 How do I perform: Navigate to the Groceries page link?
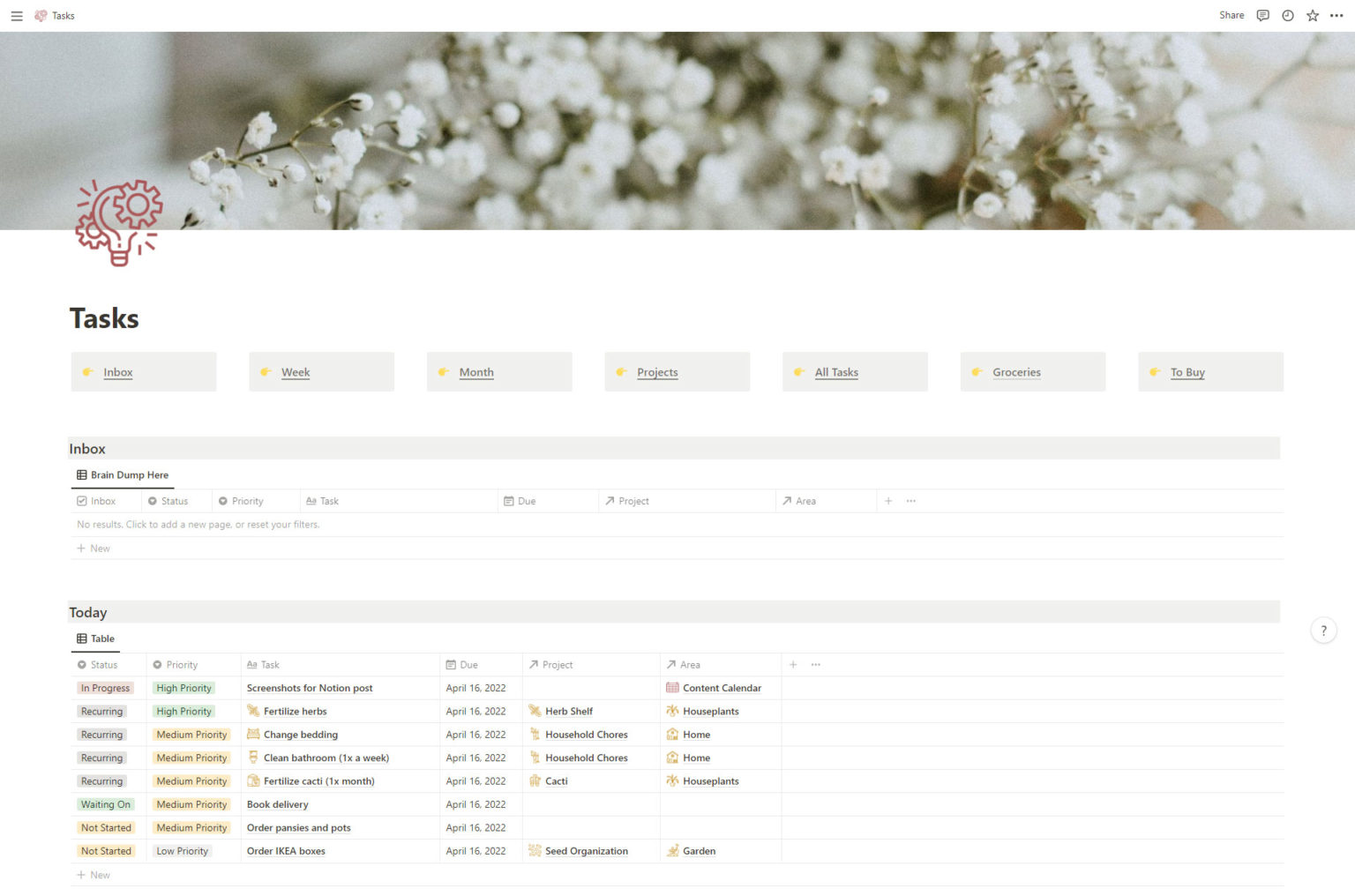1016,372
